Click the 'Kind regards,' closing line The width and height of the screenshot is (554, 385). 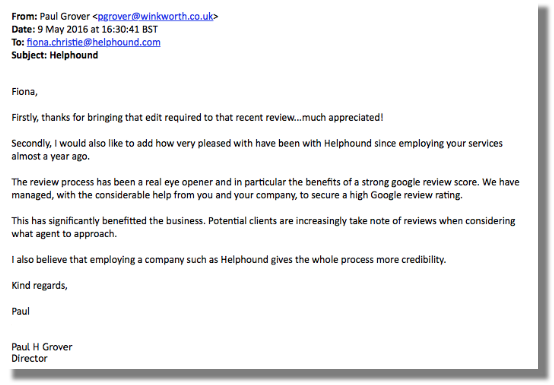click(x=39, y=285)
